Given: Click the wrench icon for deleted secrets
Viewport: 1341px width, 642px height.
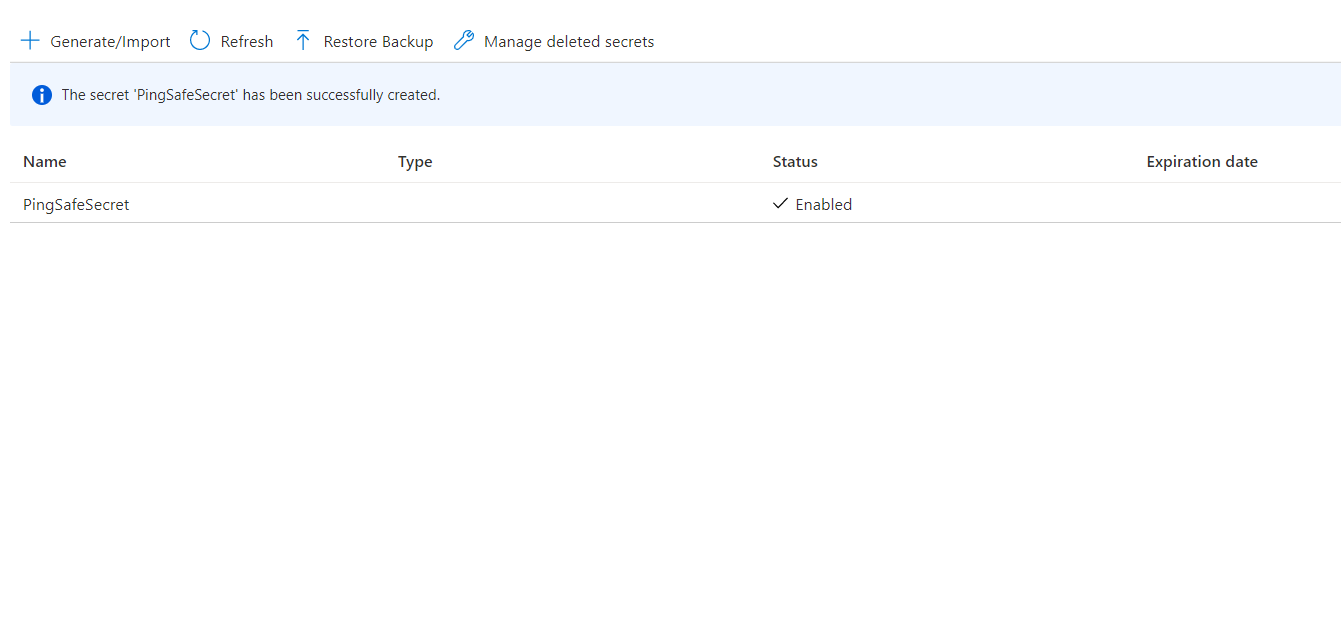Looking at the screenshot, I should pyautogui.click(x=463, y=41).
